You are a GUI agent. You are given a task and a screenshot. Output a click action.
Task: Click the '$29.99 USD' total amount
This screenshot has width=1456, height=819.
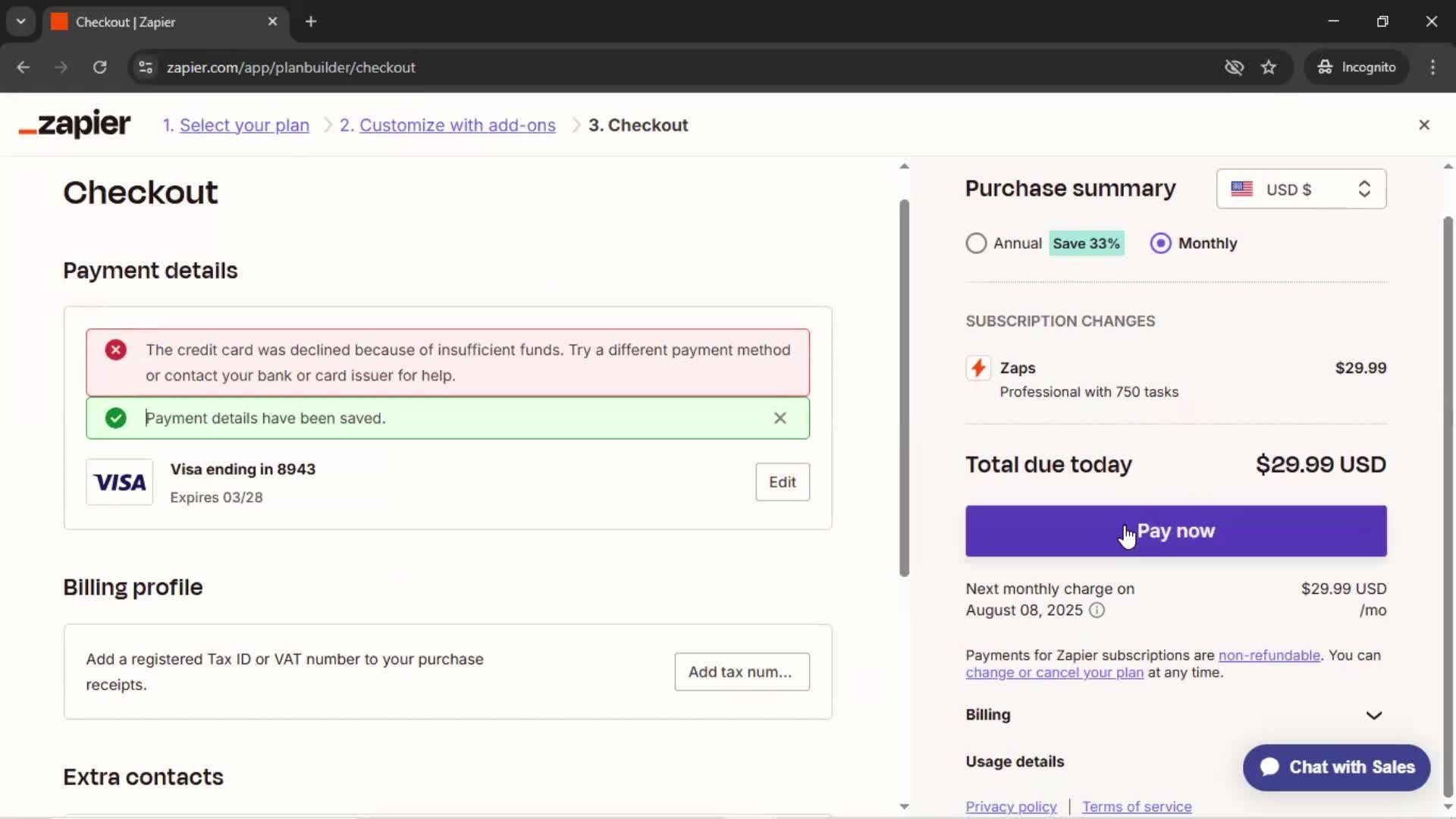tap(1320, 464)
